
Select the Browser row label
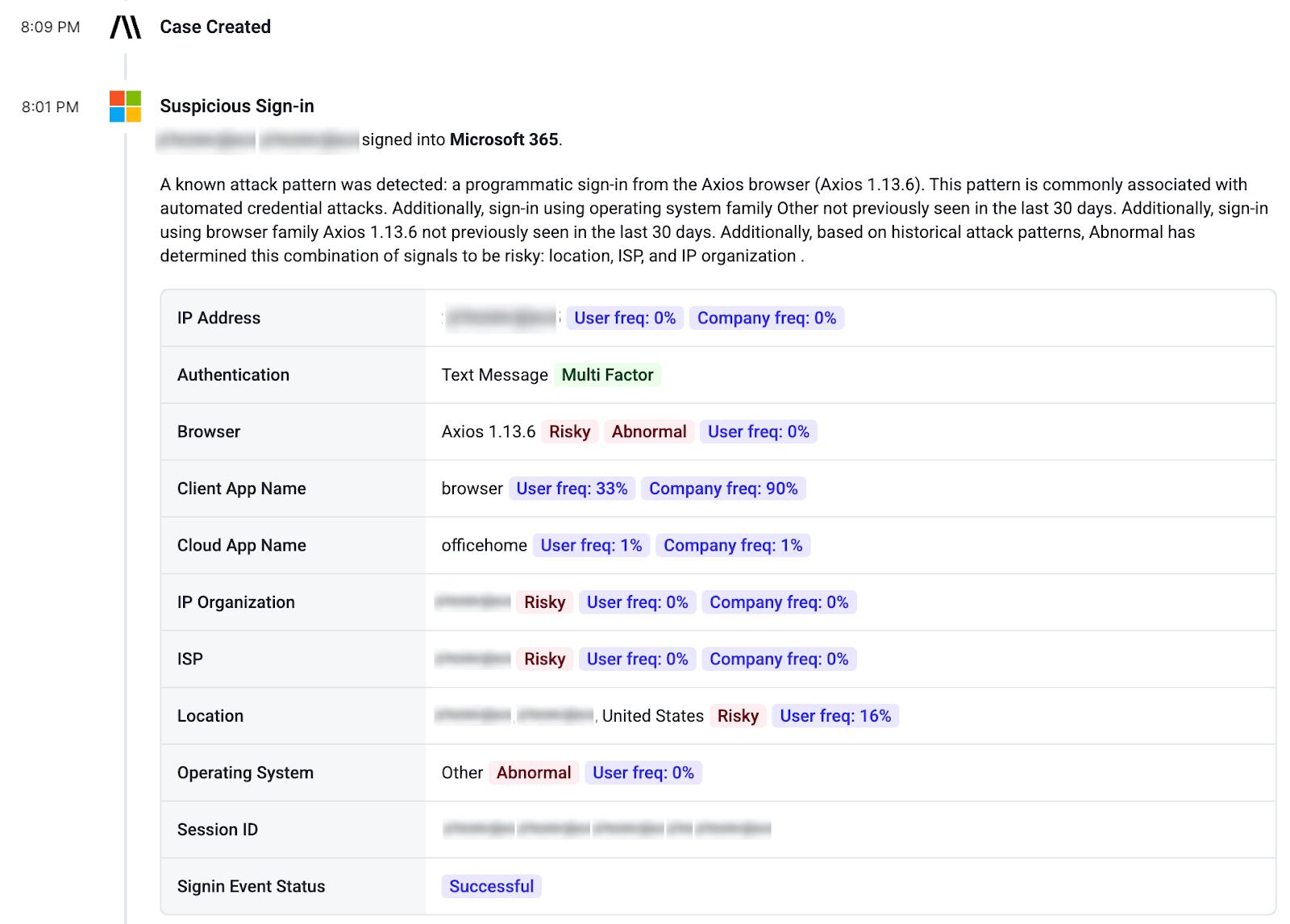click(209, 431)
